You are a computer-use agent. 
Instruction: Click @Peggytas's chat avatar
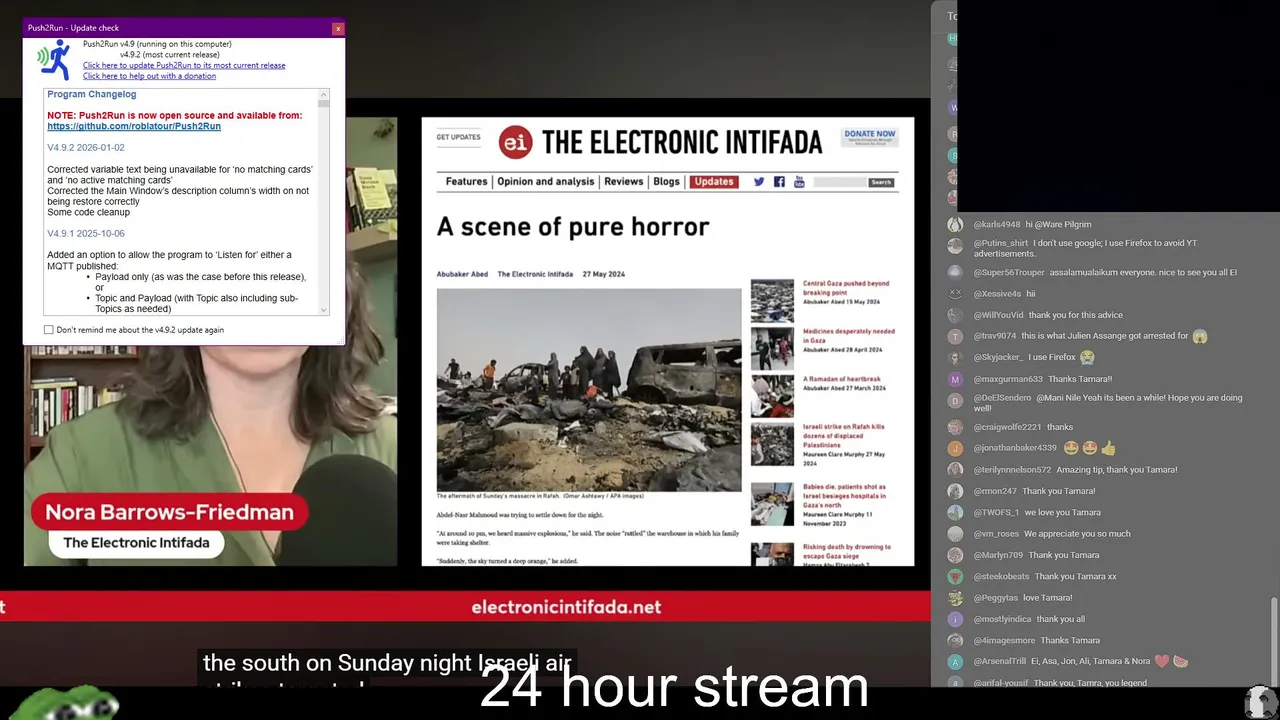(x=955, y=598)
